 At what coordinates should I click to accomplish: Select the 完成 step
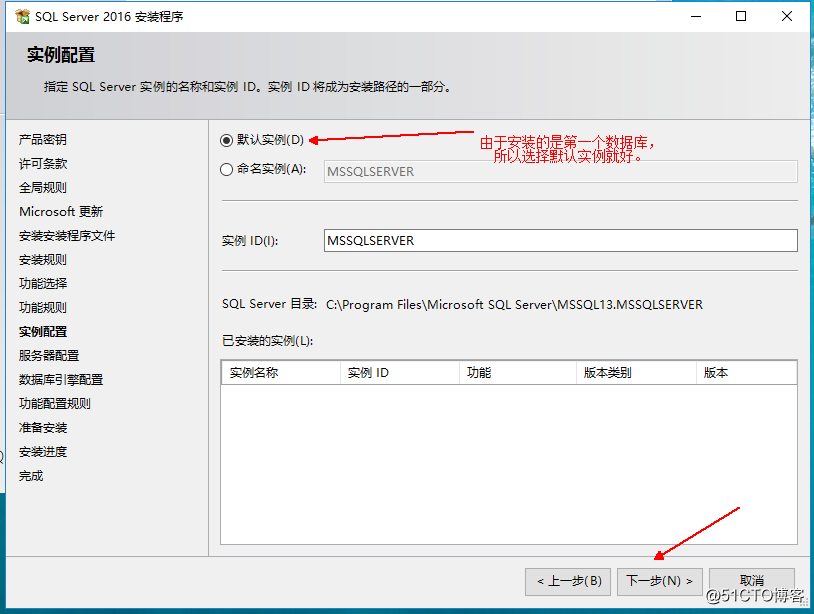point(31,475)
